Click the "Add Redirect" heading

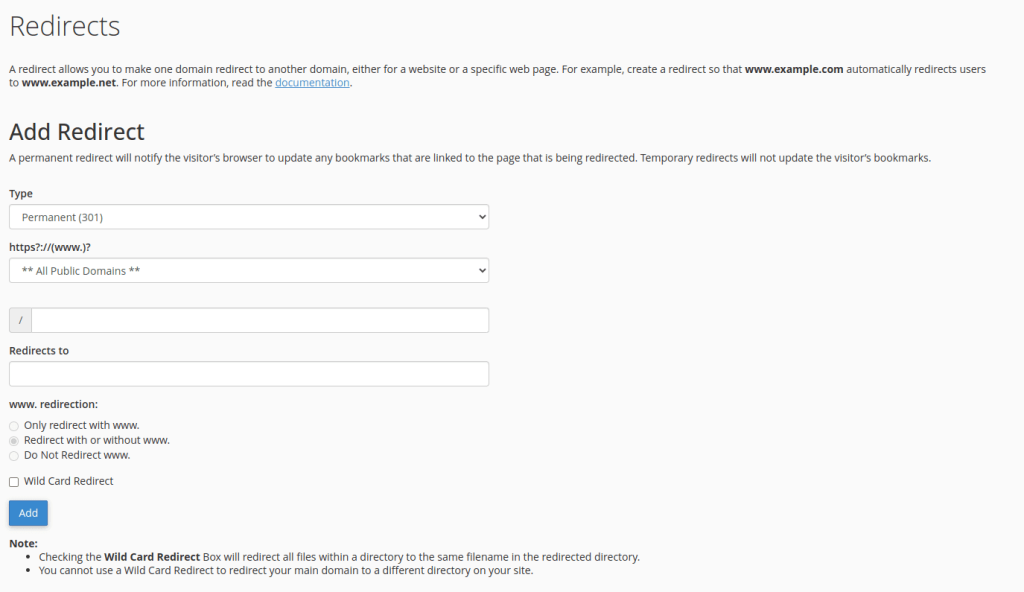click(x=75, y=131)
